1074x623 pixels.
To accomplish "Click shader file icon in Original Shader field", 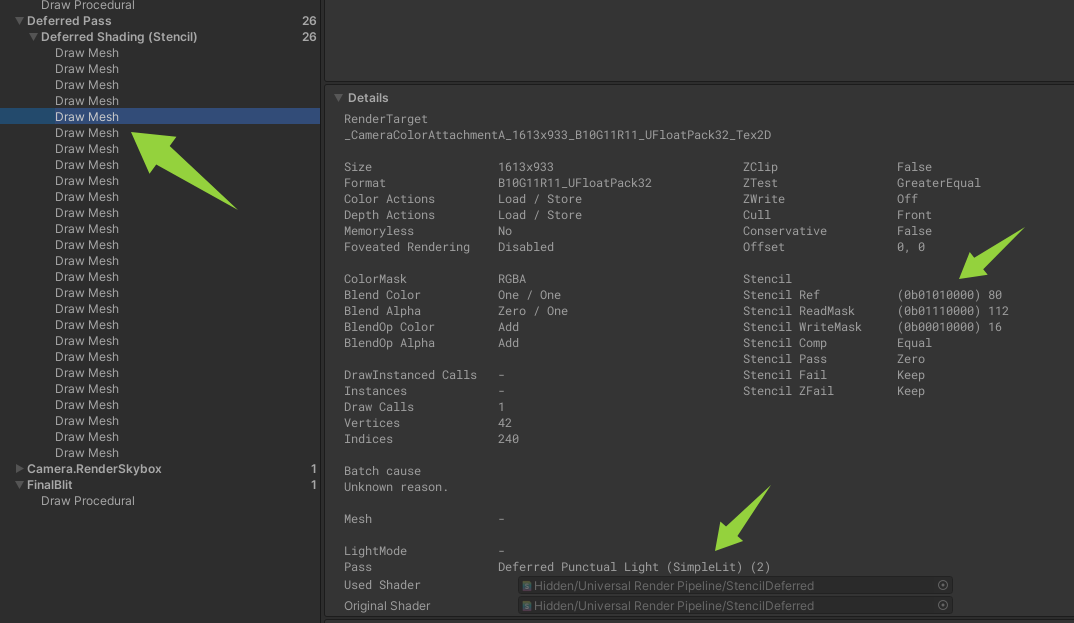I will pos(527,606).
